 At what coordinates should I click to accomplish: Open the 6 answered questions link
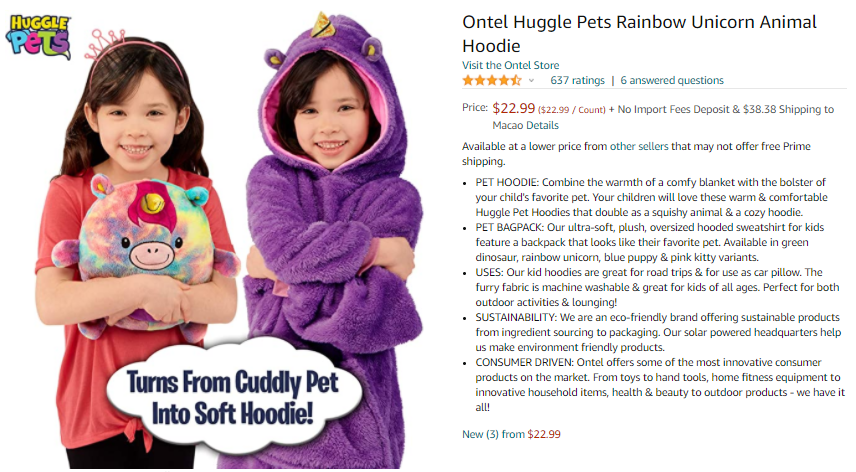tap(671, 80)
